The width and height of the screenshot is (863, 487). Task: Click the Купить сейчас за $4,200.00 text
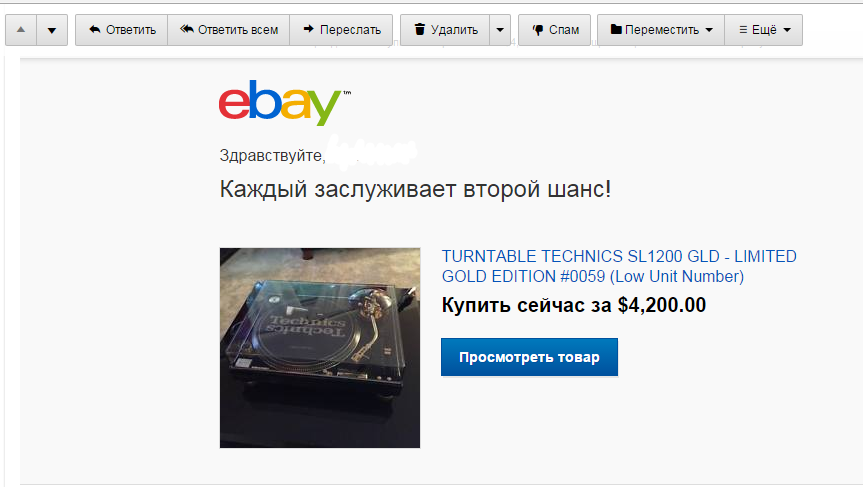tap(573, 305)
